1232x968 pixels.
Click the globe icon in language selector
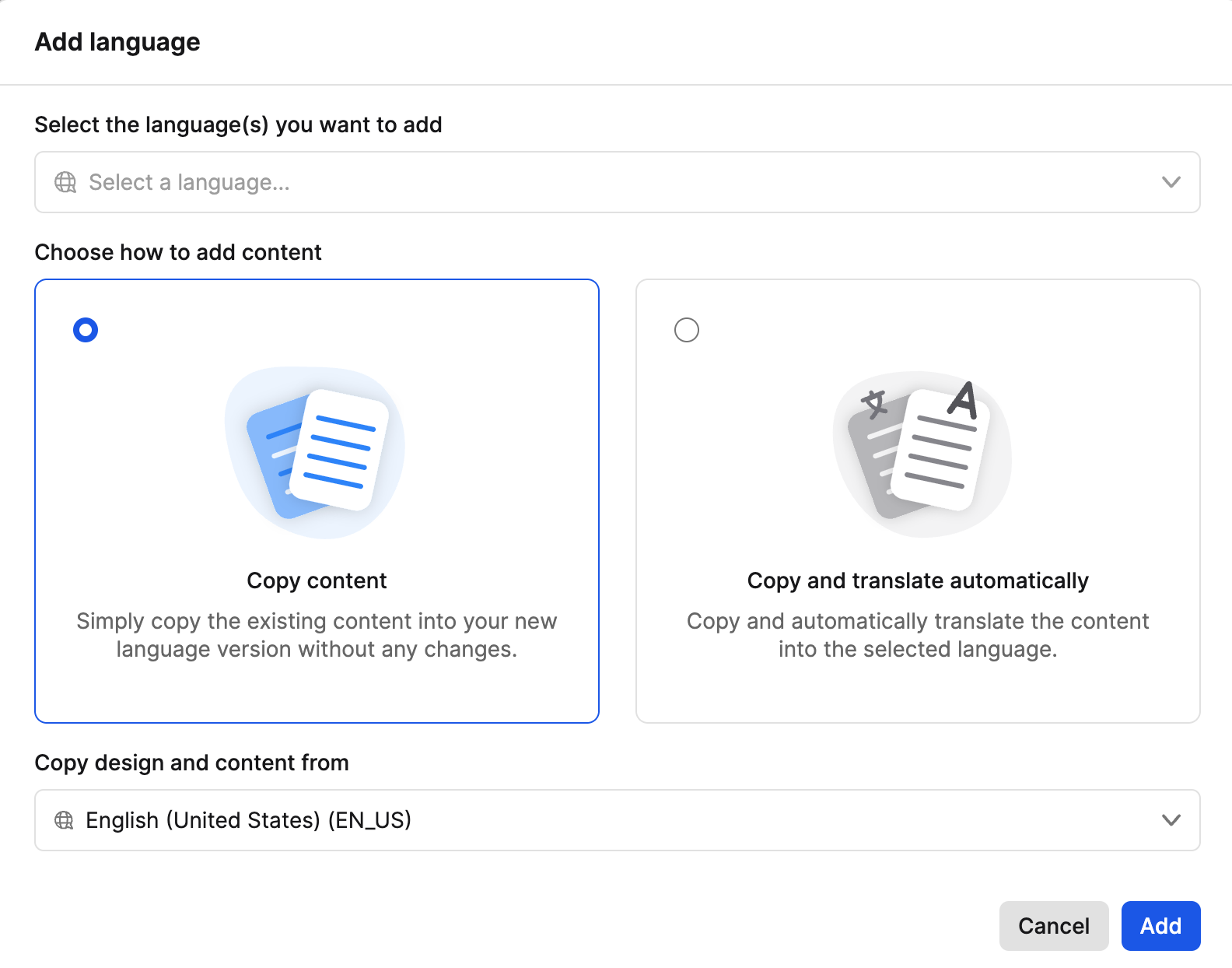[x=65, y=182]
